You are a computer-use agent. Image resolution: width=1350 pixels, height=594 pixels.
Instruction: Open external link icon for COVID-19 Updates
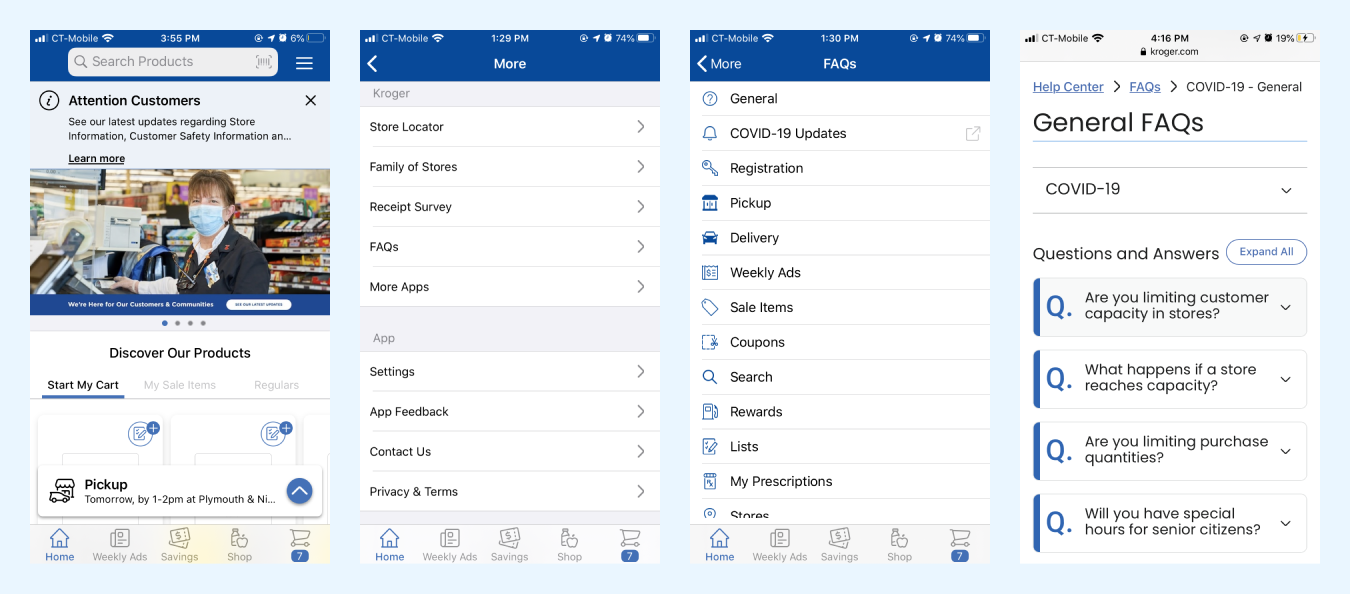pos(972,133)
